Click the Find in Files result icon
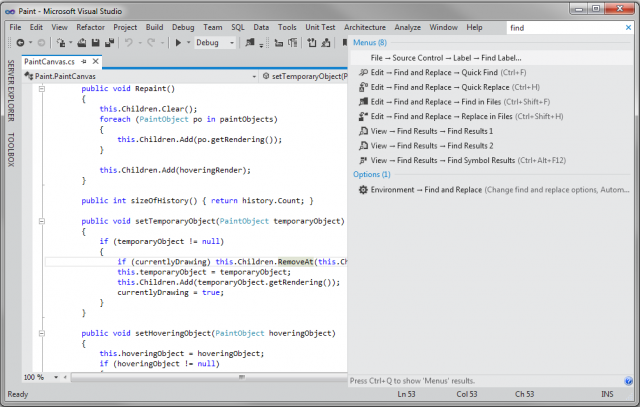Image resolution: width=640 pixels, height=407 pixels. [x=363, y=102]
